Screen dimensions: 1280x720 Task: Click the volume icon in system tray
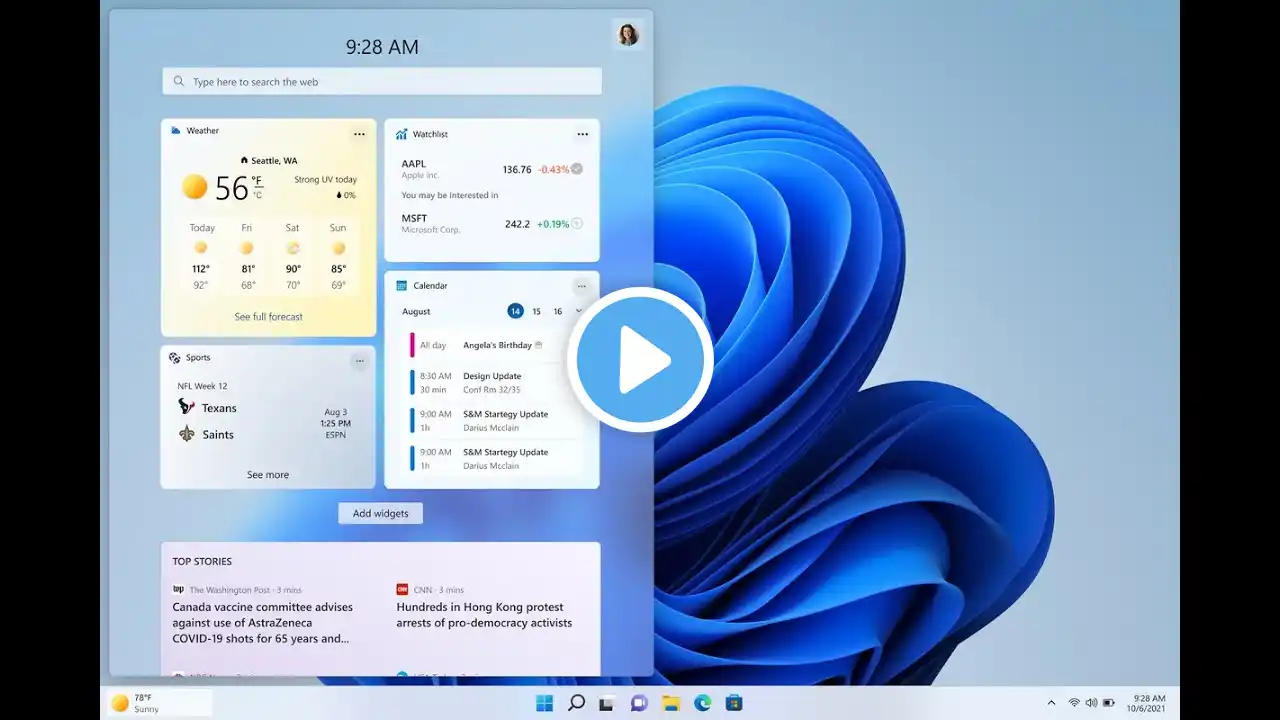(1091, 703)
